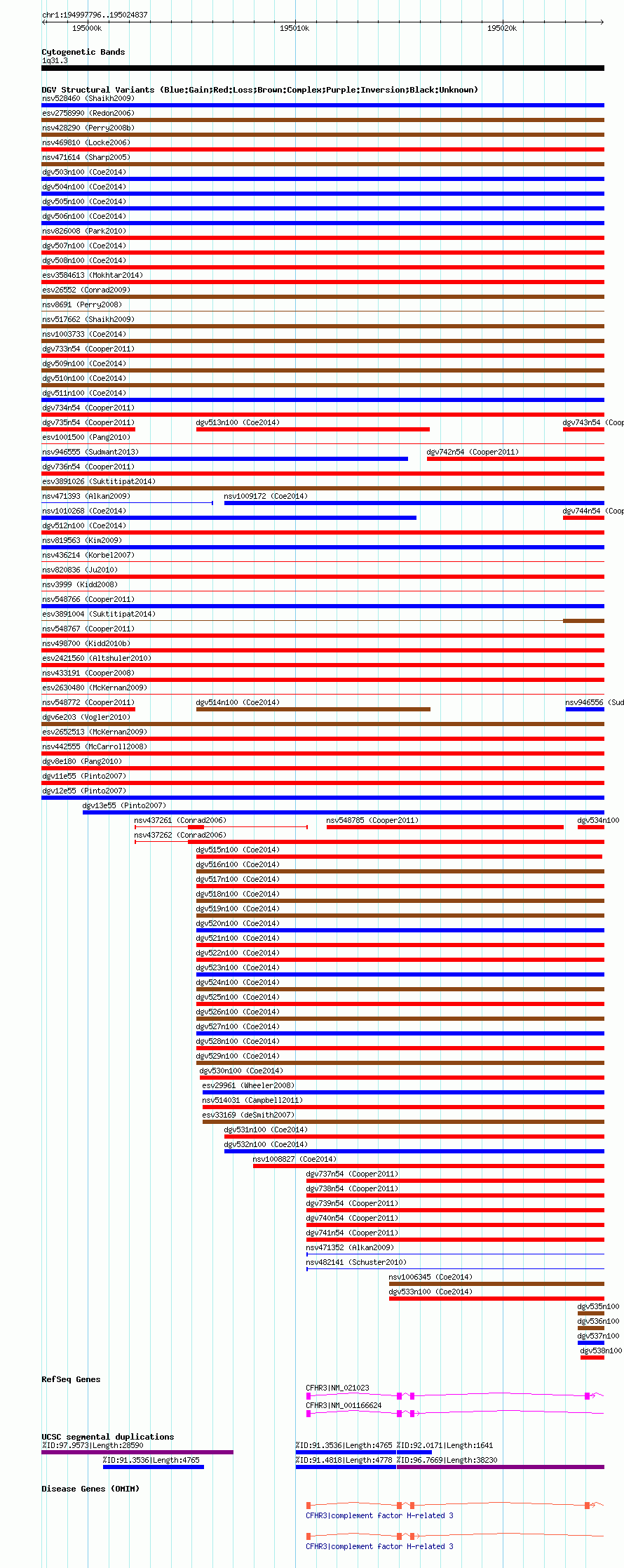Click the esv2421560 (Altshuler2010) label
The image size is (624, 1568).
click(96, 658)
